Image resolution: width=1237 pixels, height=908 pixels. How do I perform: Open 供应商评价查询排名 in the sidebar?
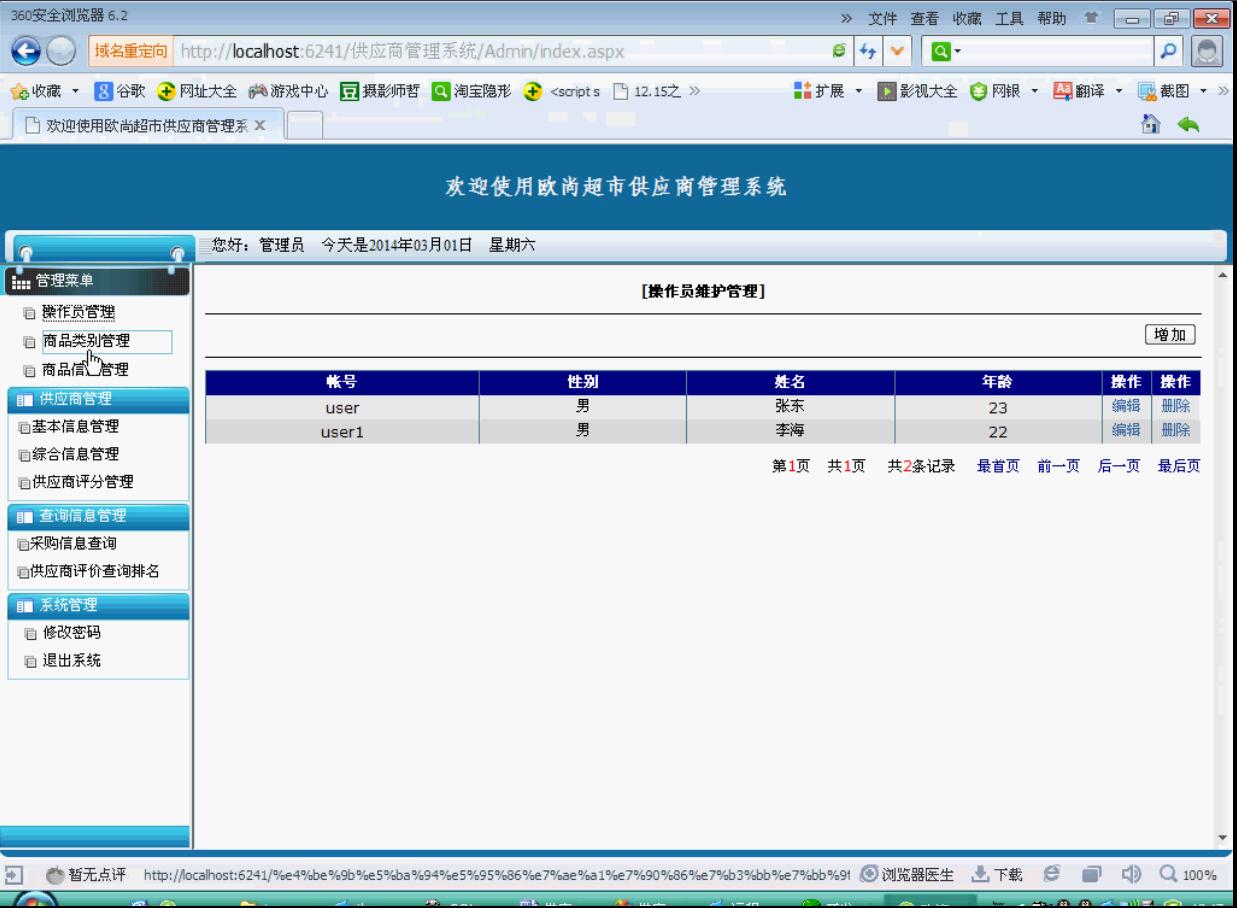96,572
